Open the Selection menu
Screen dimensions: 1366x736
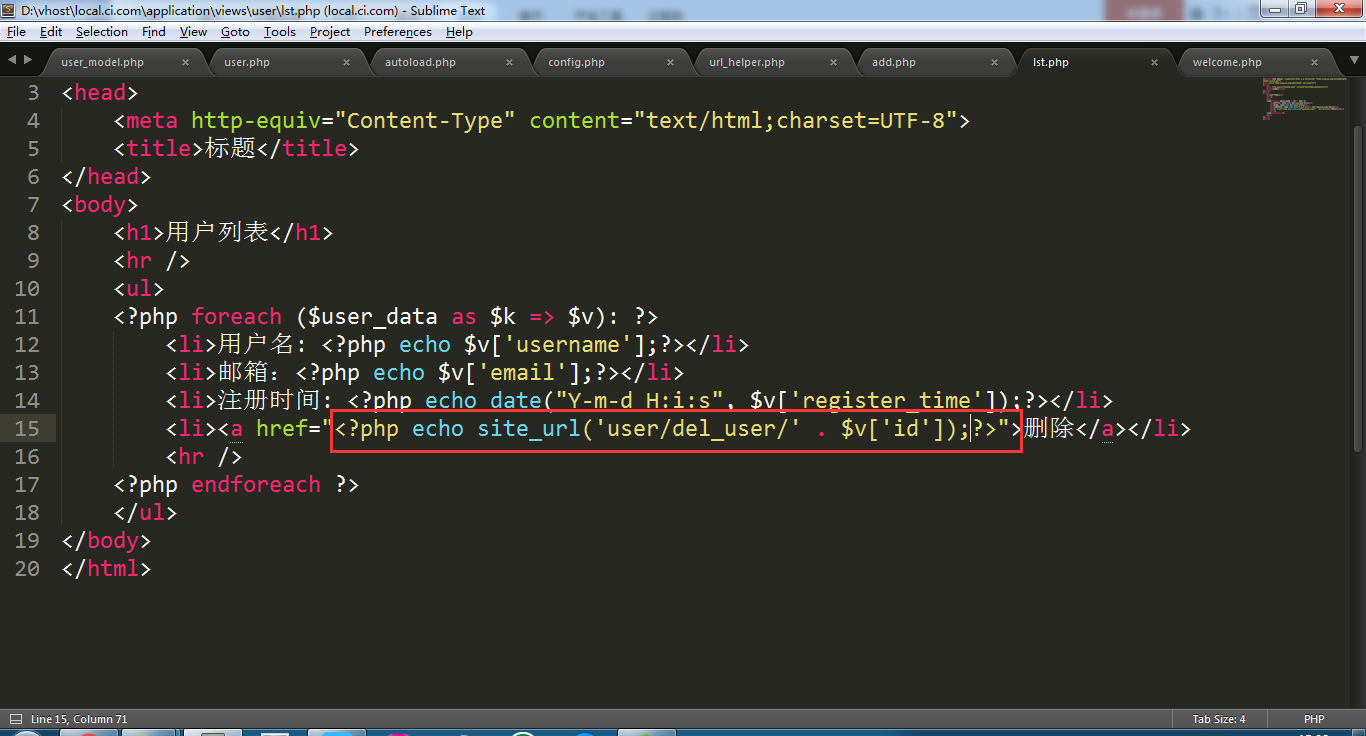[x=101, y=32]
